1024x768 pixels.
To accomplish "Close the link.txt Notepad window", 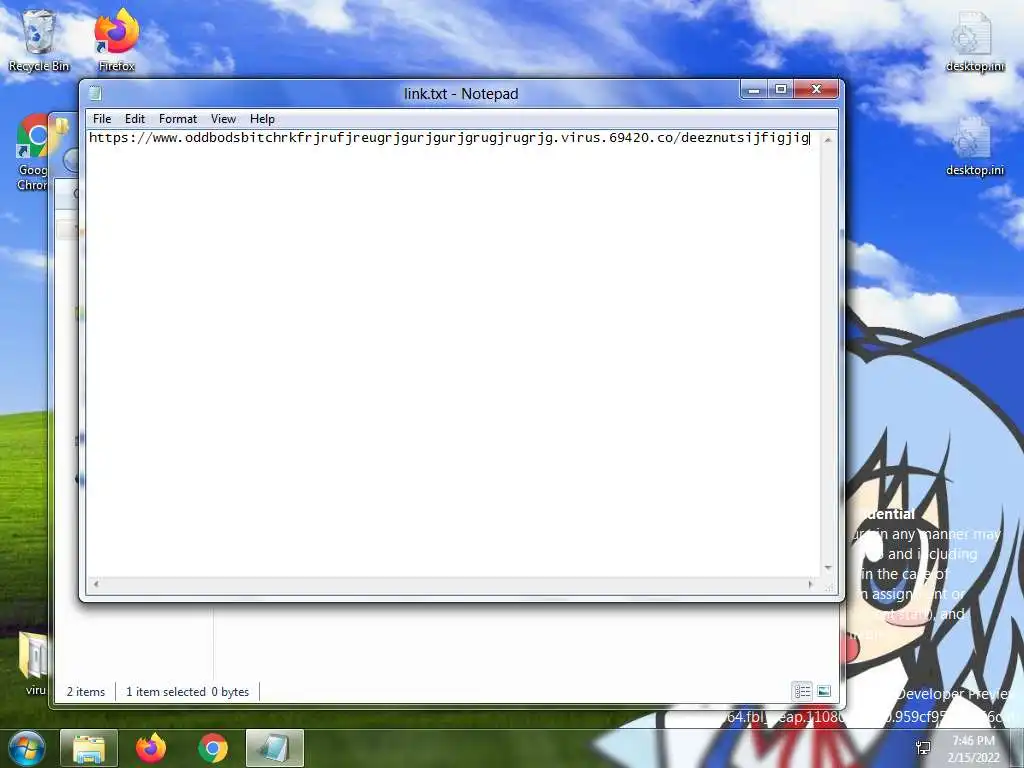I will click(816, 89).
